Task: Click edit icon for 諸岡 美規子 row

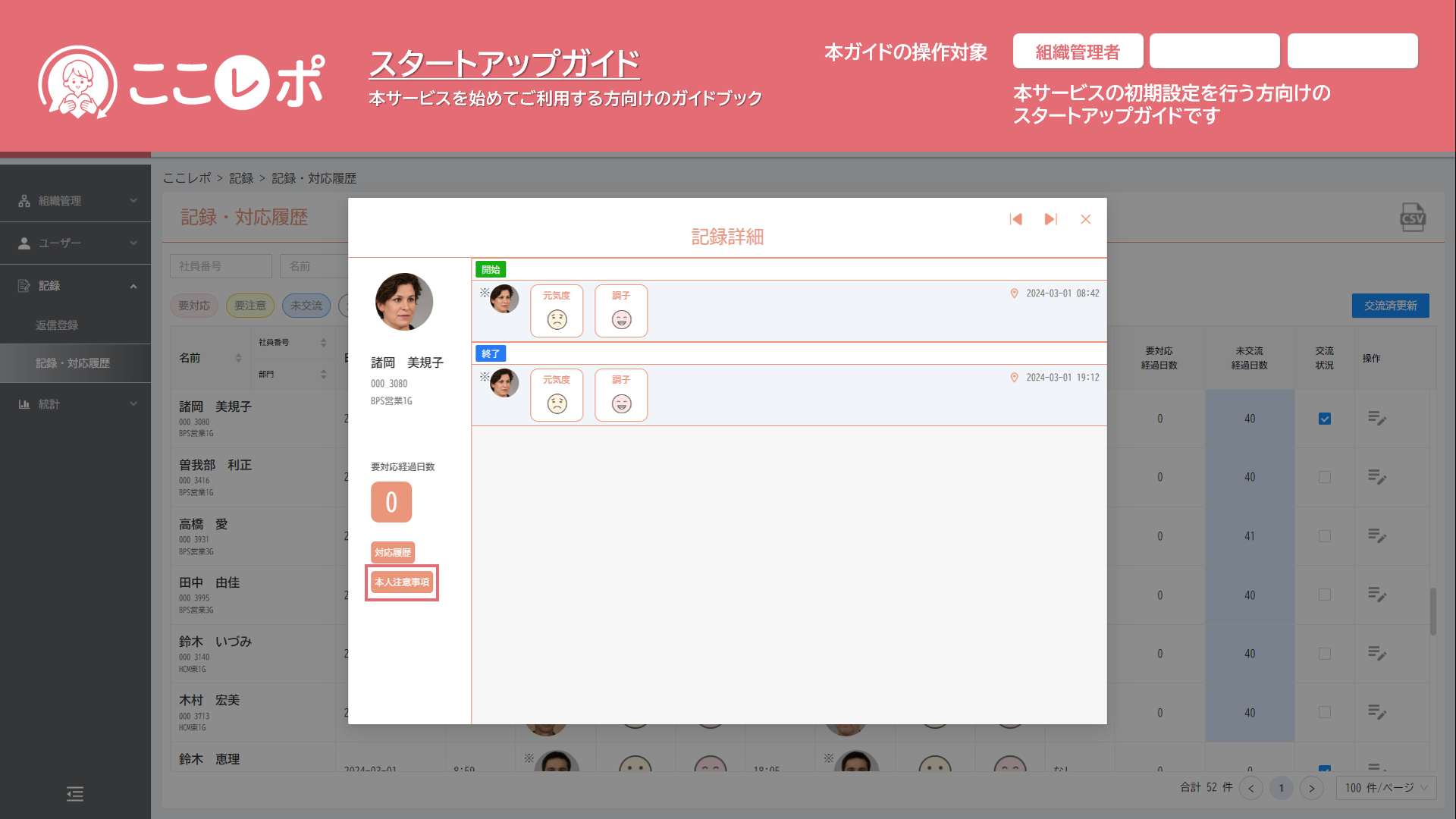Action: pyautogui.click(x=1376, y=419)
